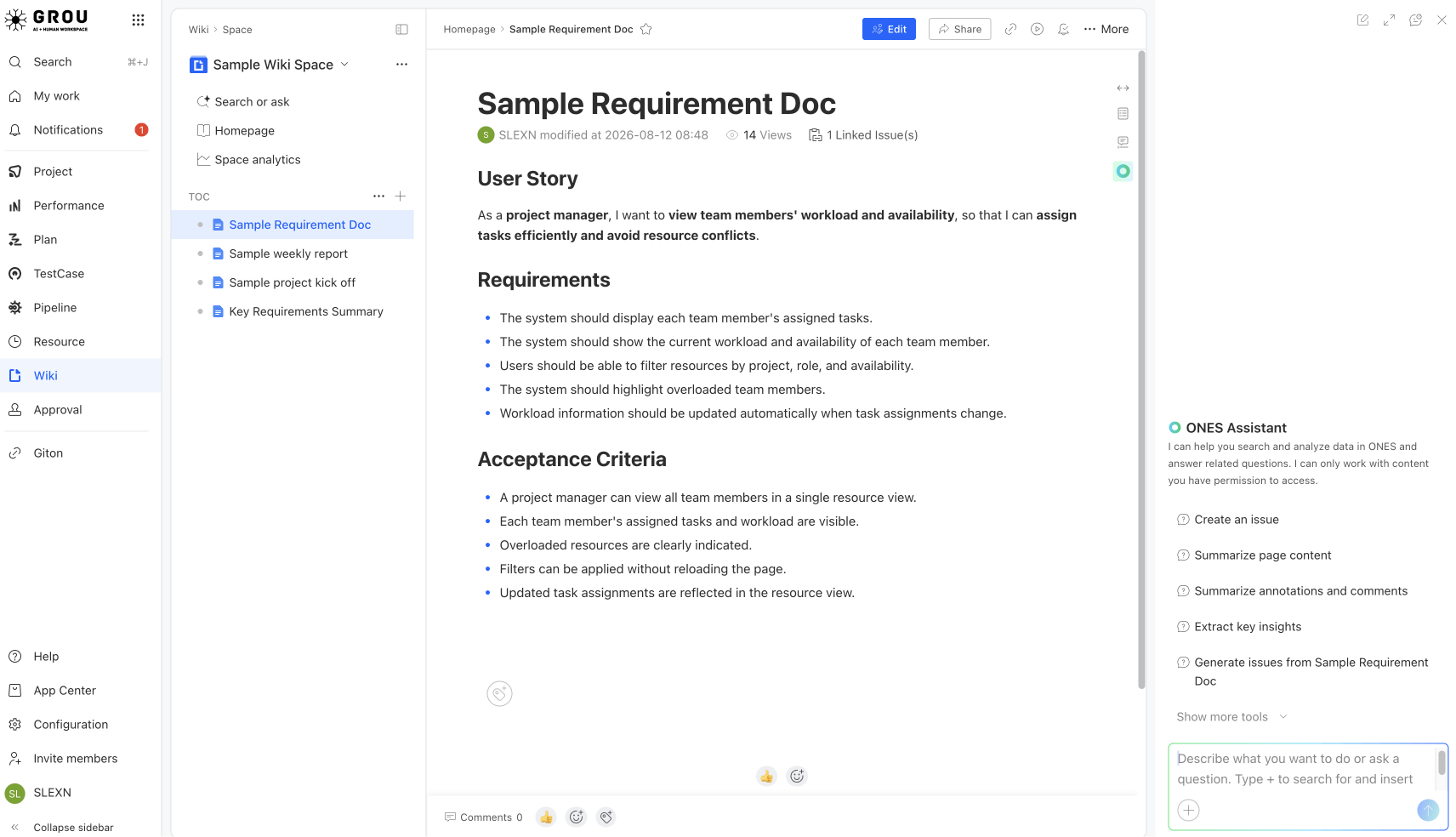This screenshot has height=837, width=1456.
Task: Open 1 Linked Issue(s) link
Action: 863,135
